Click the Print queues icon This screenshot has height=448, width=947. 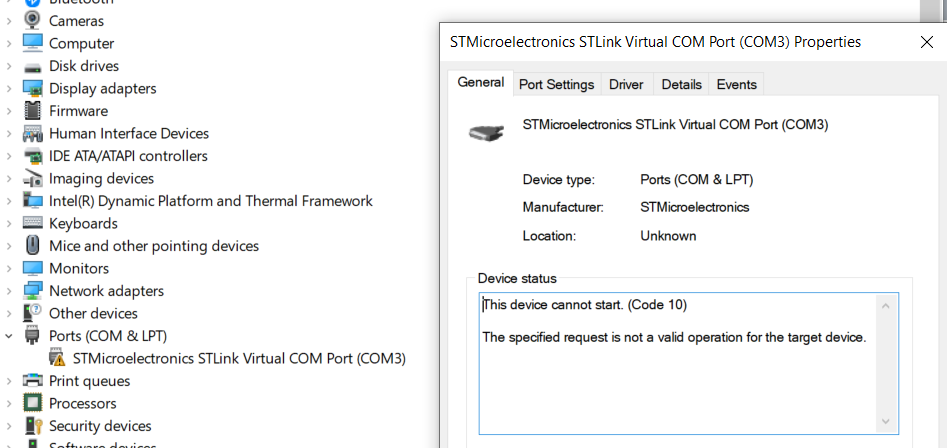tap(33, 380)
